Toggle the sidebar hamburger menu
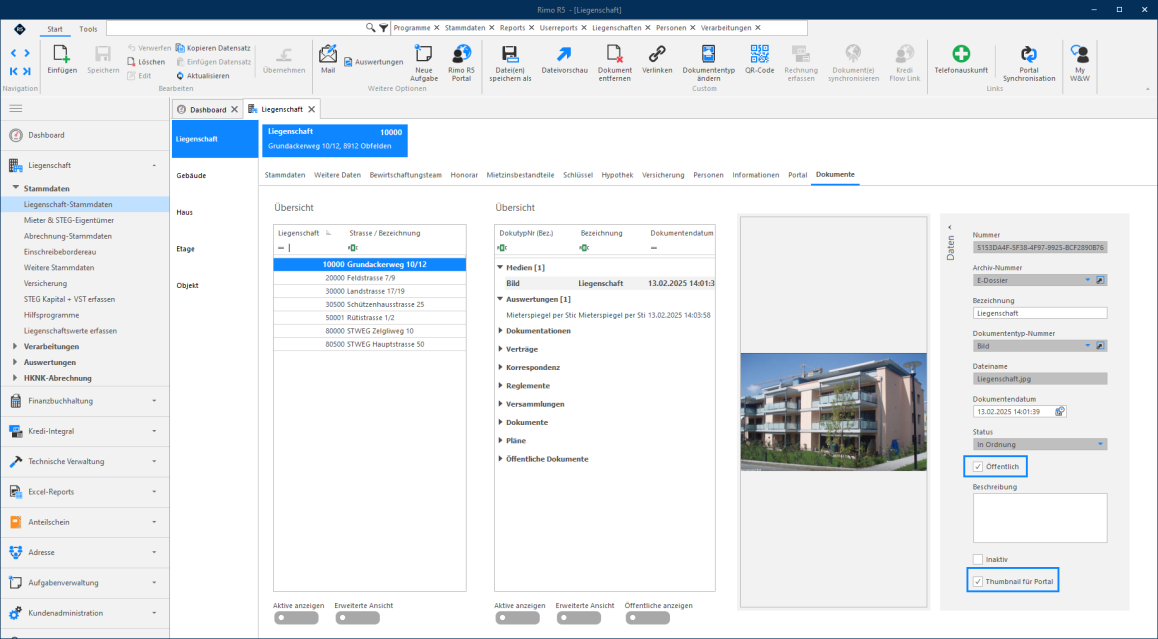 (x=16, y=109)
